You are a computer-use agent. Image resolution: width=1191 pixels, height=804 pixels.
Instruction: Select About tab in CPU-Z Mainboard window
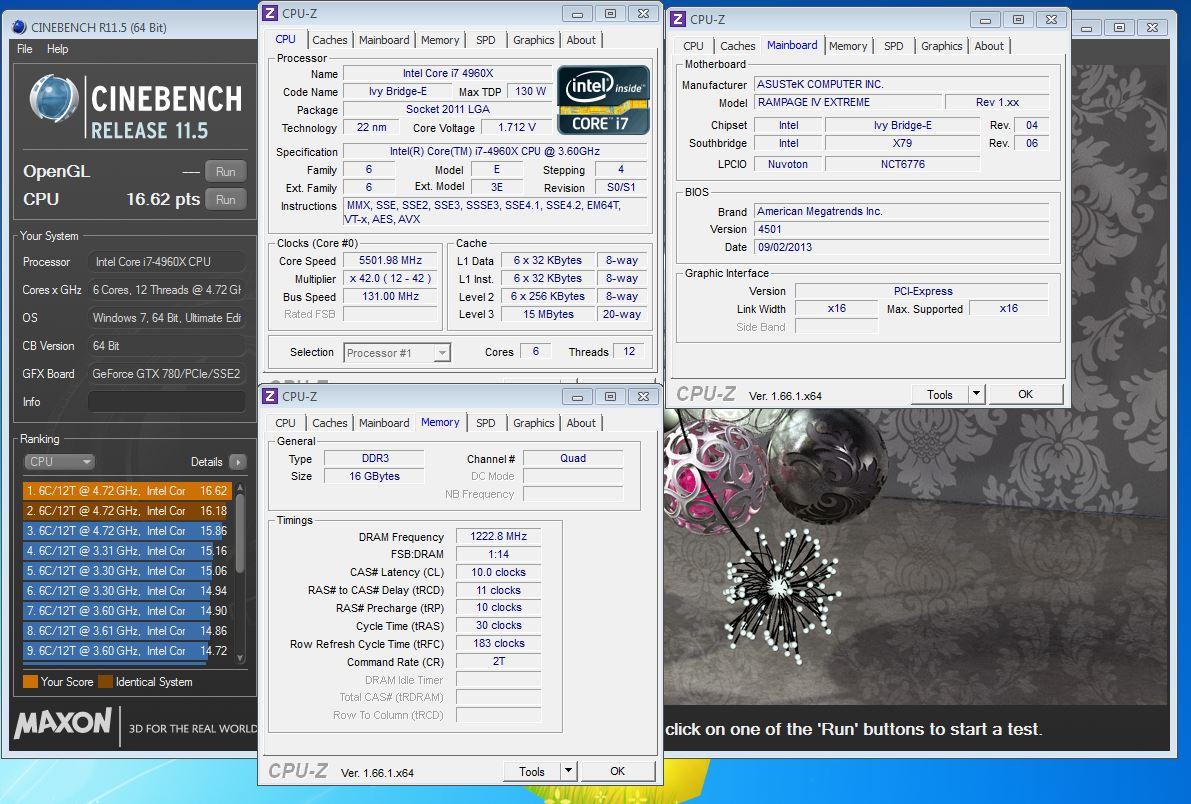(x=989, y=46)
